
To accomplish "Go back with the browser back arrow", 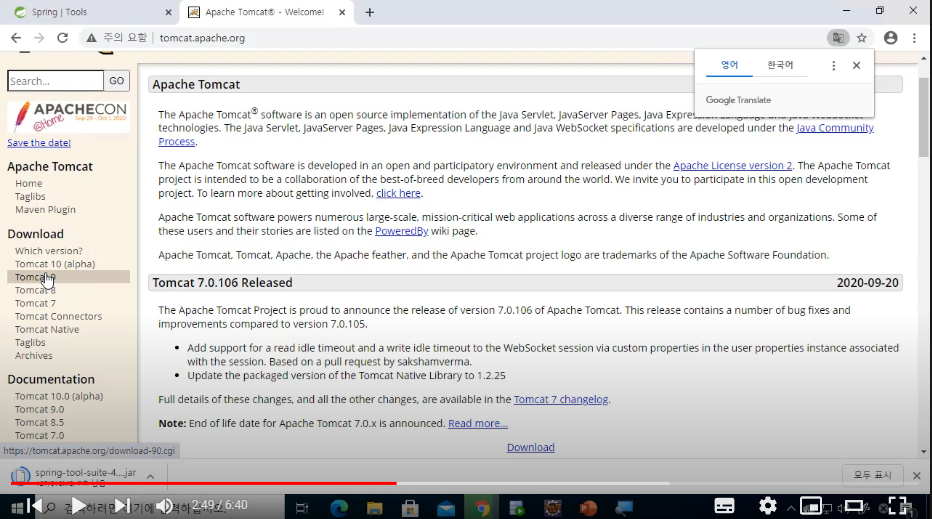I will click(16, 38).
